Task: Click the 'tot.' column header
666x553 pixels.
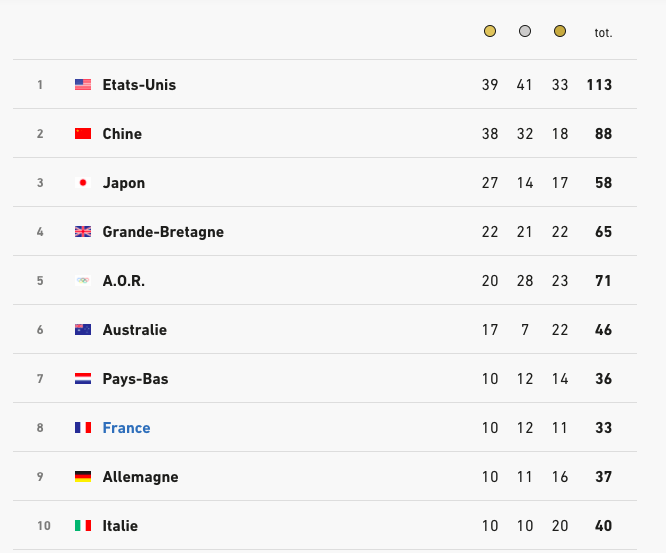Action: point(603,33)
